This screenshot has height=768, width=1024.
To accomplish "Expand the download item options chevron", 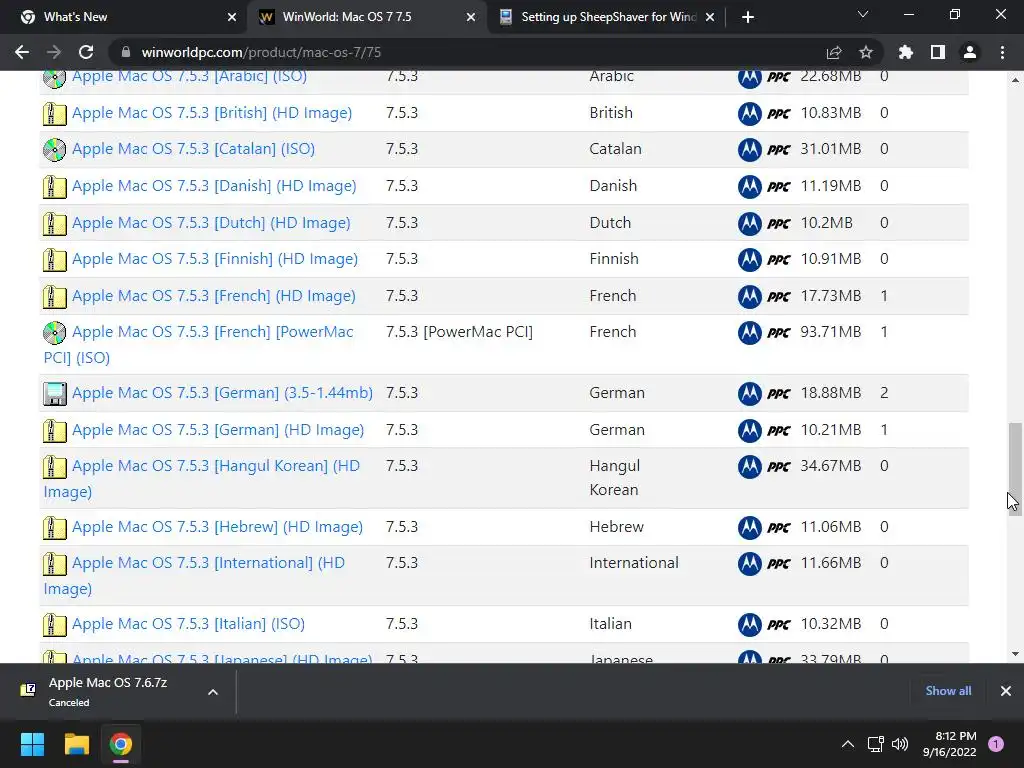I will coord(213,692).
